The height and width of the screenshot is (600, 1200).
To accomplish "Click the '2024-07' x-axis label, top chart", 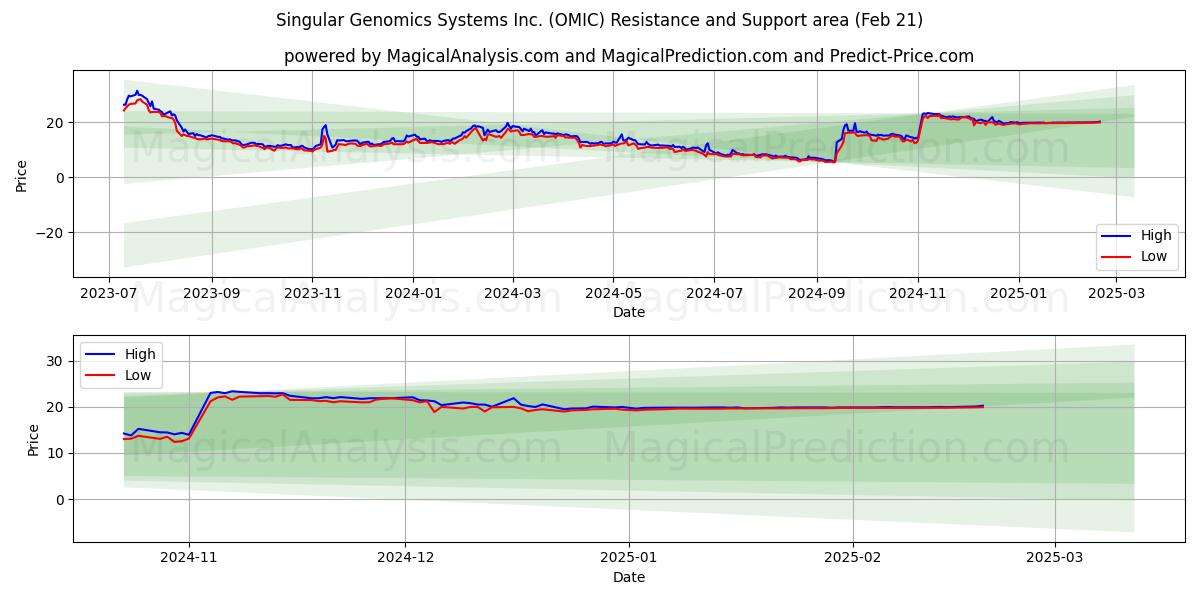I will pos(714,293).
